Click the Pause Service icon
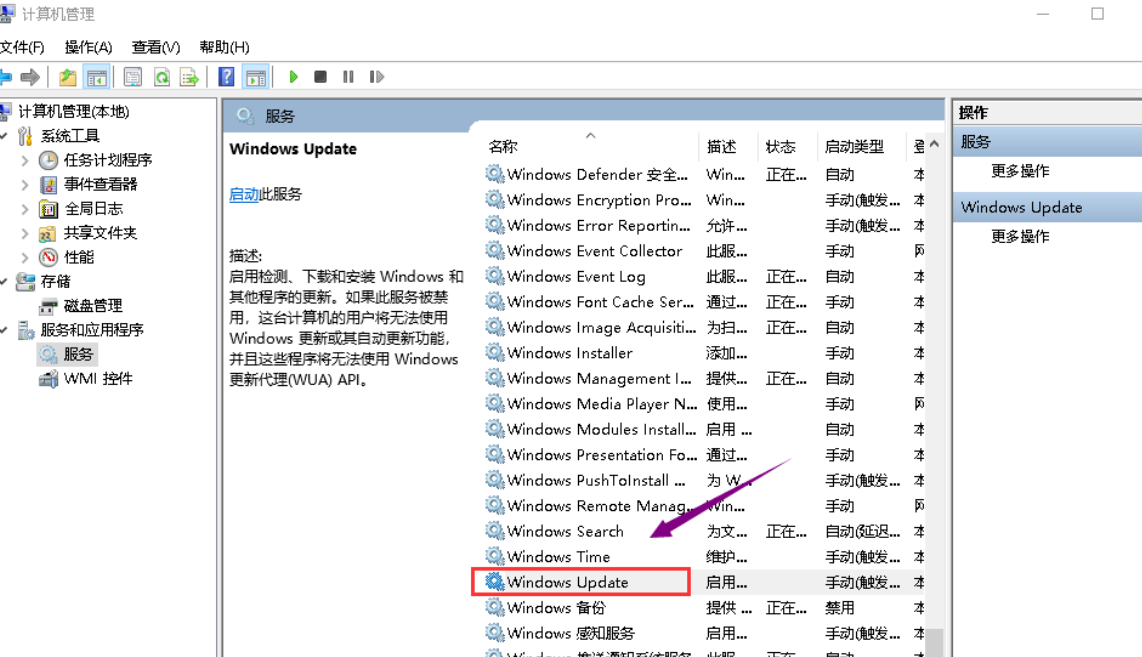Viewport: 1142px width, 657px height. pos(348,76)
